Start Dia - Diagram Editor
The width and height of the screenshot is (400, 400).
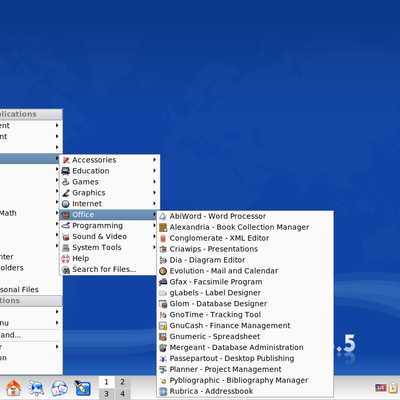(x=245, y=260)
